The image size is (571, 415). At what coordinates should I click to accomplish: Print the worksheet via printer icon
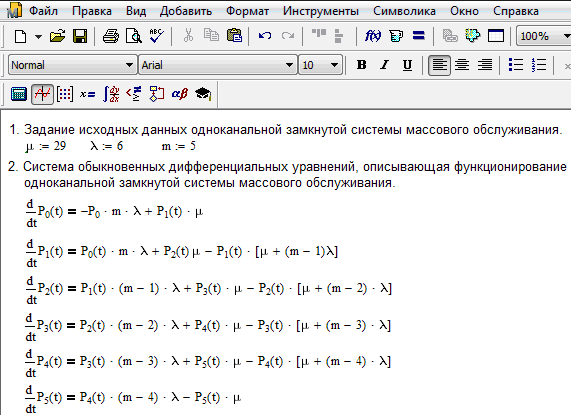pos(111,36)
